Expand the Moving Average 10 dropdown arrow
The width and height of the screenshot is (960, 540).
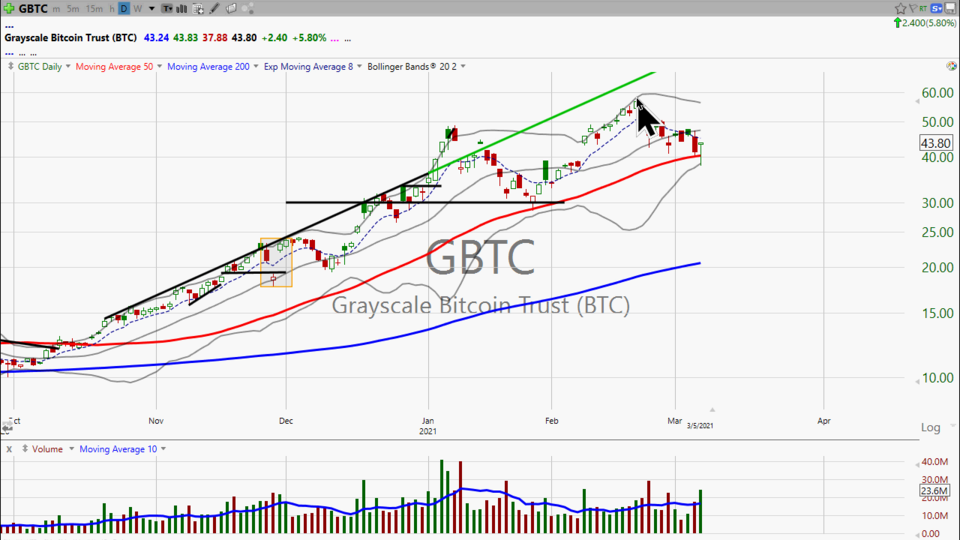pyautogui.click(x=163, y=449)
